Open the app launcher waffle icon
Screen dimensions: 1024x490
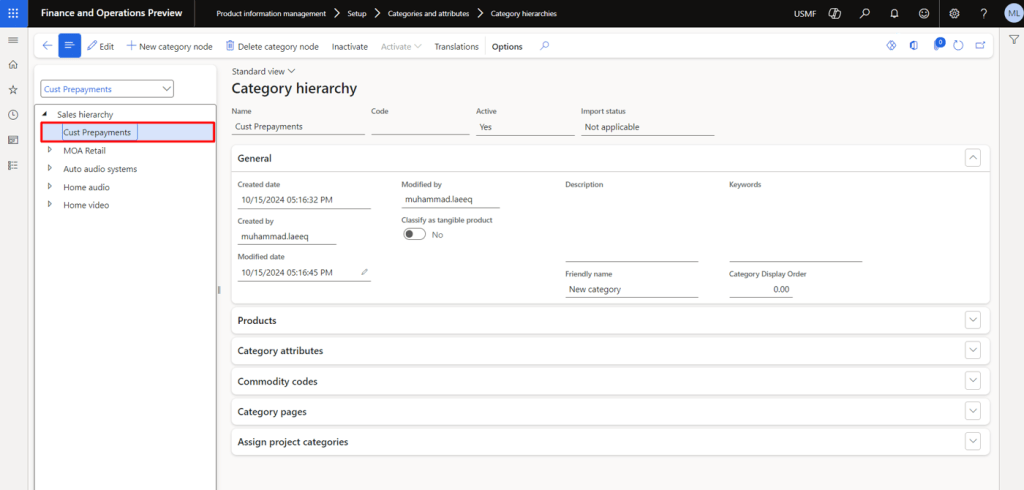pyautogui.click(x=13, y=13)
